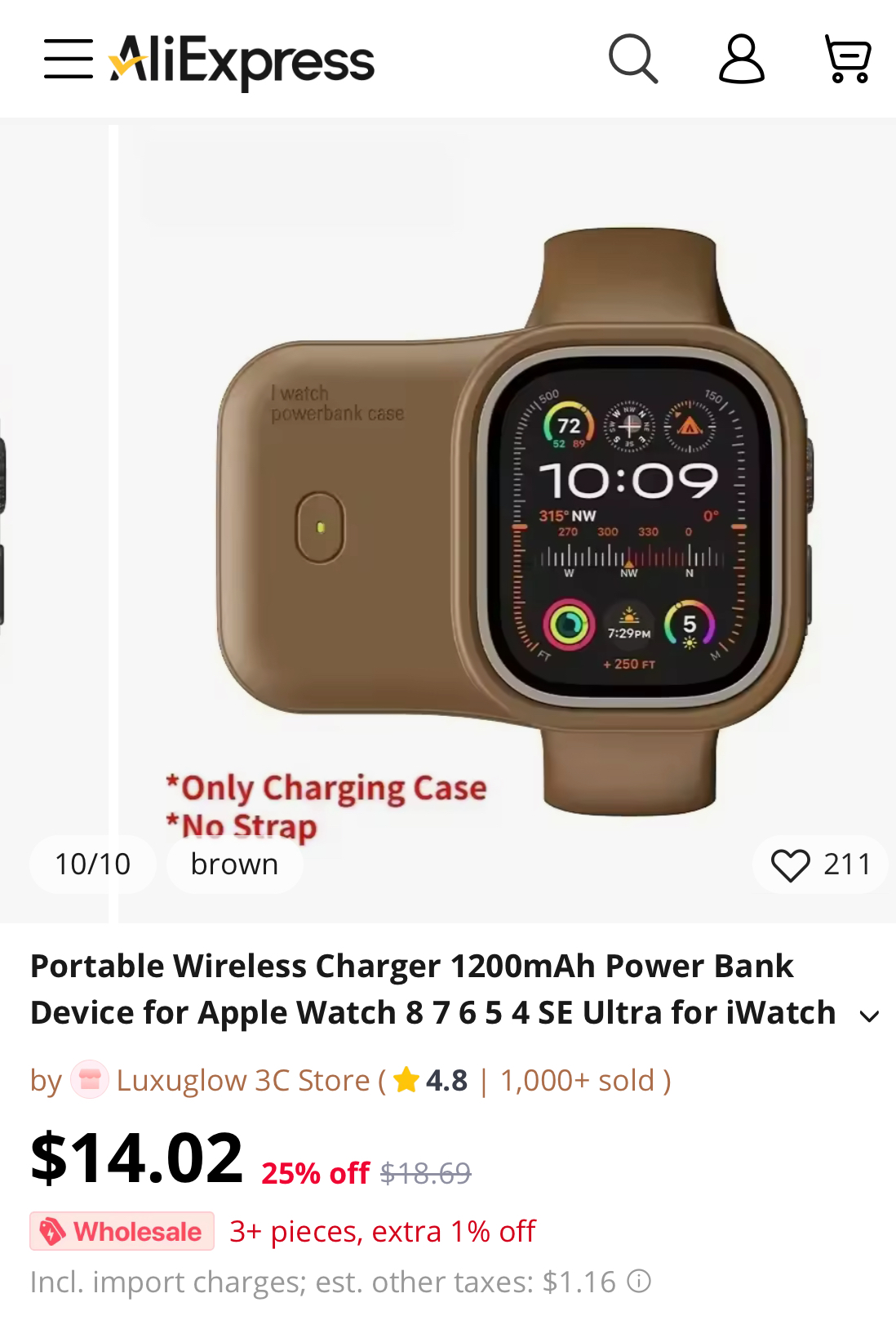
Task: View the main brown charger image
Action: pos(507,522)
